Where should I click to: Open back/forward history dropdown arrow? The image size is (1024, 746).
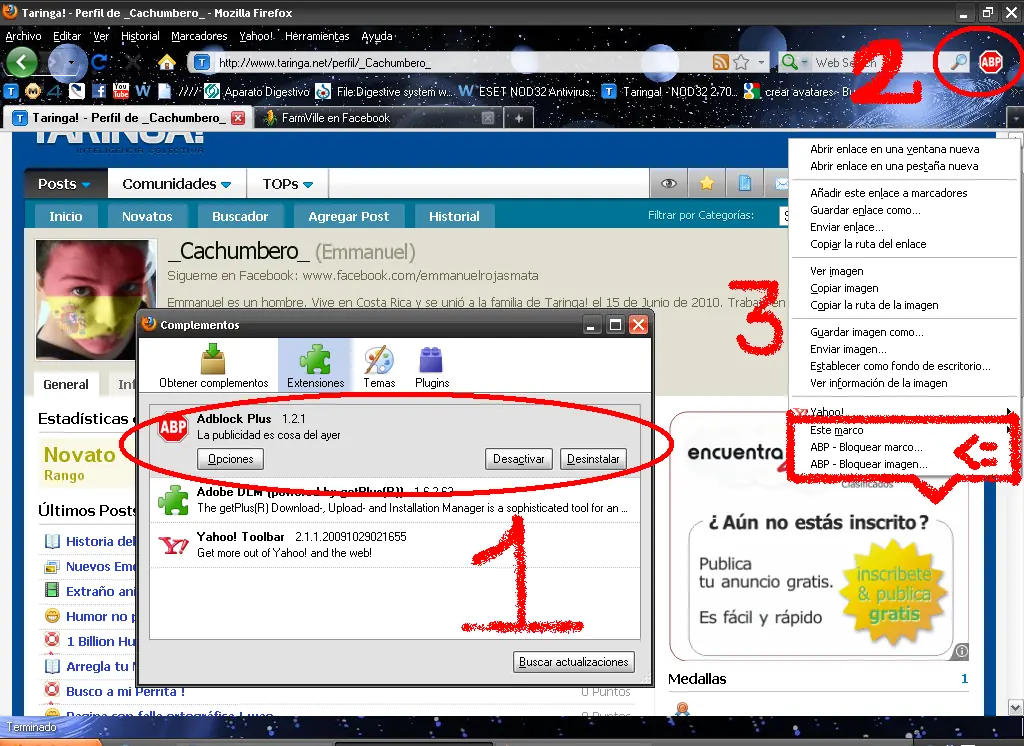71,63
